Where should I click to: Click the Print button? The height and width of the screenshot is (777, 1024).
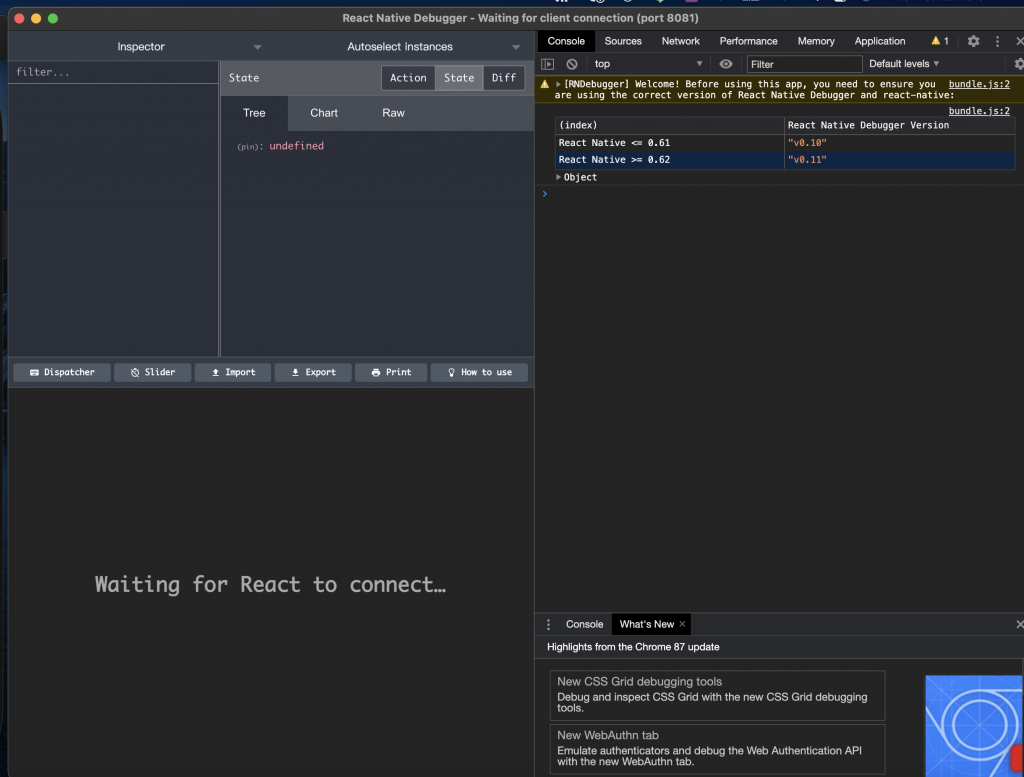click(x=391, y=372)
